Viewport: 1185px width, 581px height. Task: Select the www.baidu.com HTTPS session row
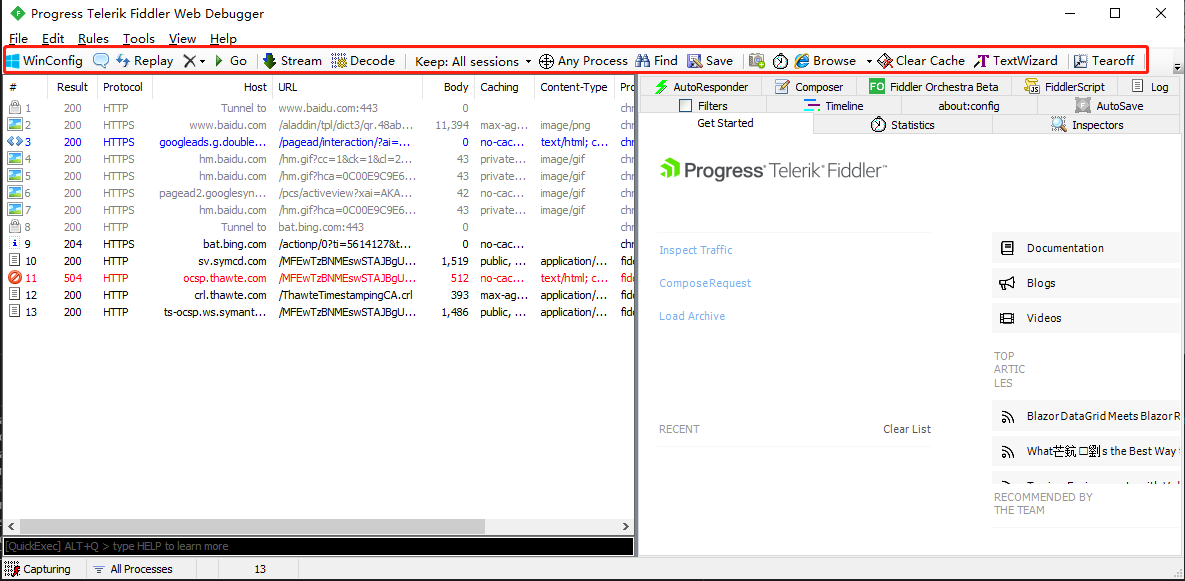pyautogui.click(x=318, y=125)
